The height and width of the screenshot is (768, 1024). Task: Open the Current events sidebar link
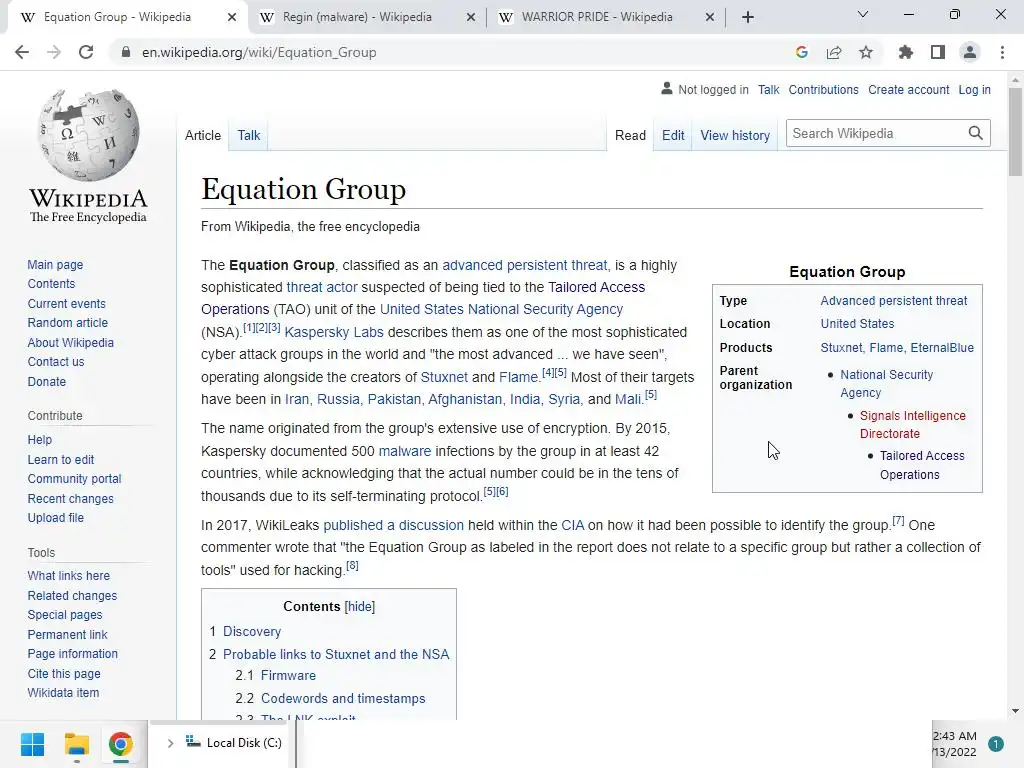(66, 304)
